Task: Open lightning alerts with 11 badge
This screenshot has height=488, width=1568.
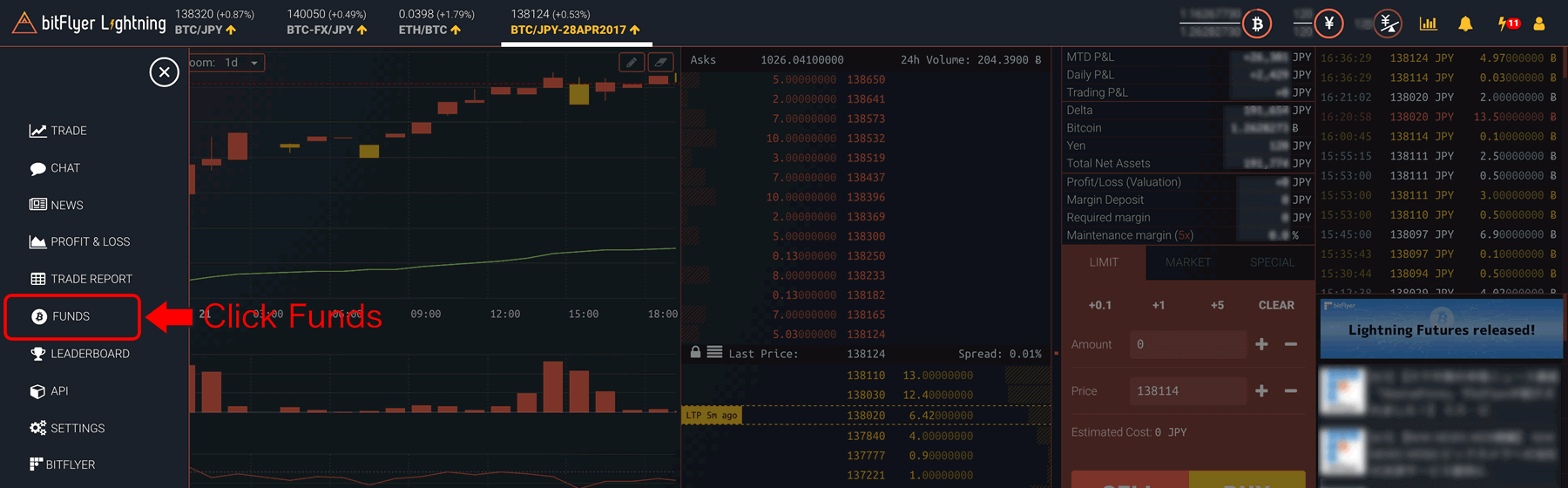Action: 1508,24
